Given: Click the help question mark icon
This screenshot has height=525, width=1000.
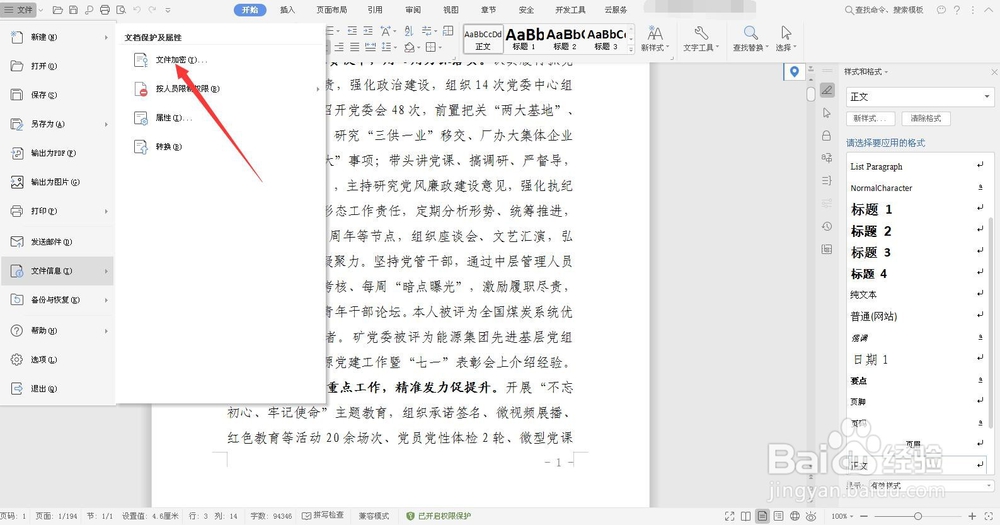Looking at the screenshot, I should click(957, 10).
